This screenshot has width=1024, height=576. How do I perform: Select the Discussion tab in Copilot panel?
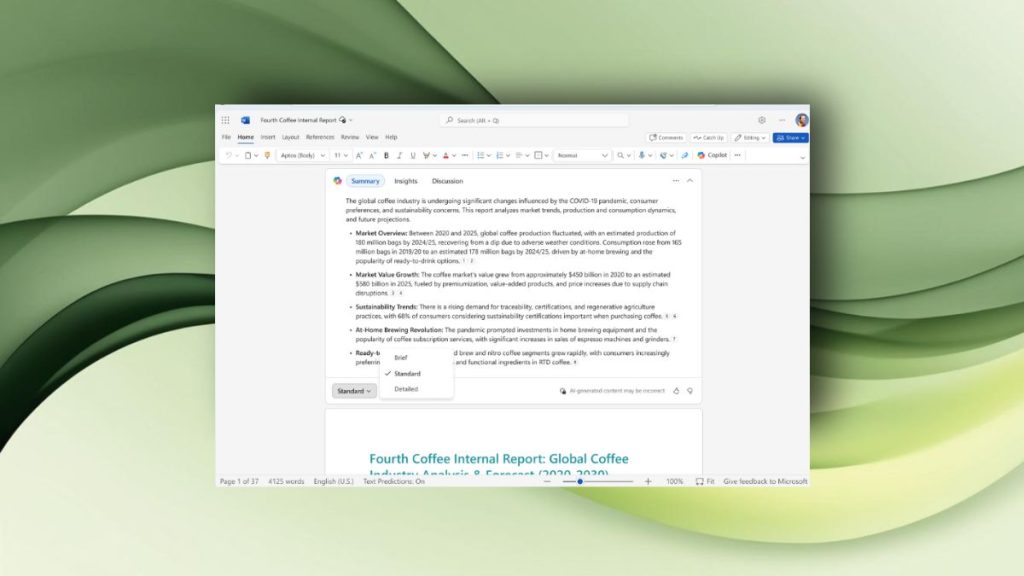pos(447,181)
